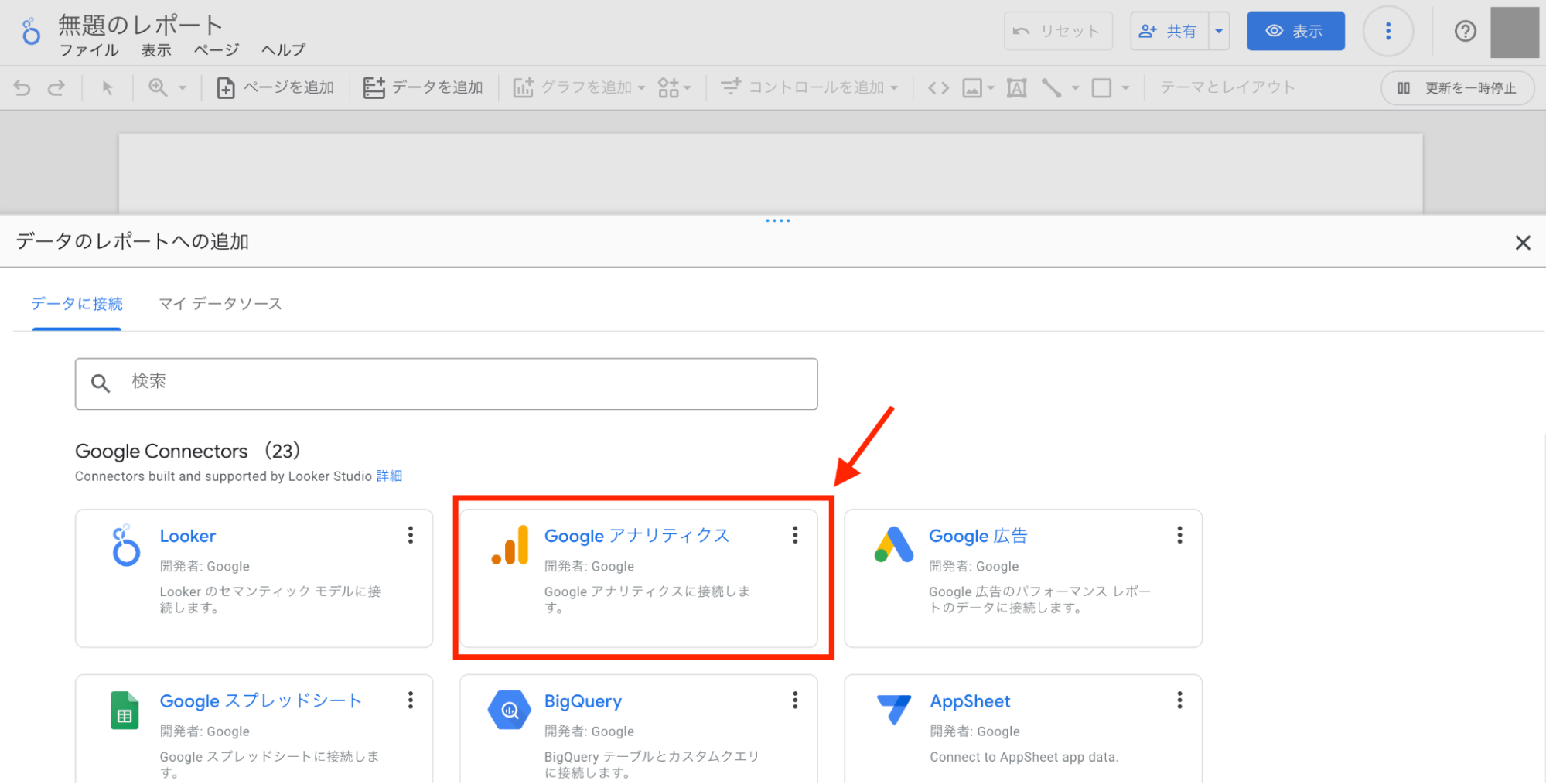Click the Google Ads logo icon
The width and height of the screenshot is (1546, 784).
[893, 544]
